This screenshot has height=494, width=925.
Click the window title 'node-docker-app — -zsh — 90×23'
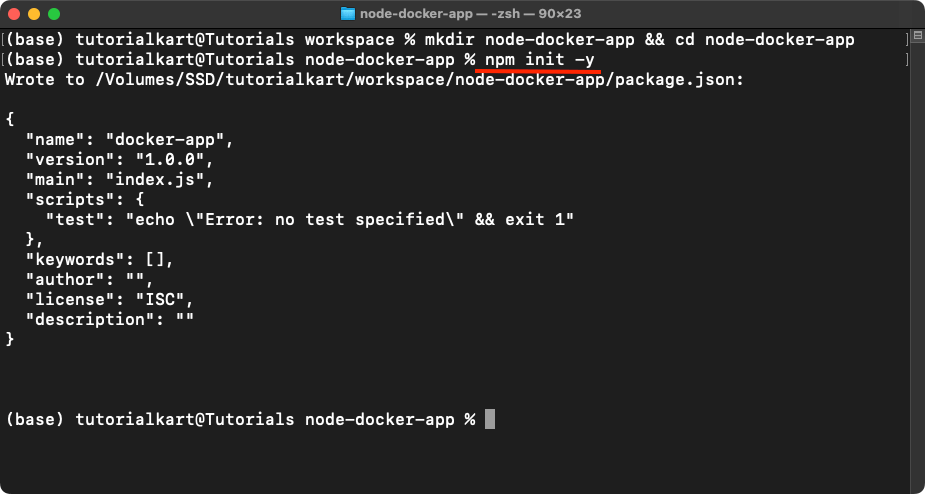[471, 14]
